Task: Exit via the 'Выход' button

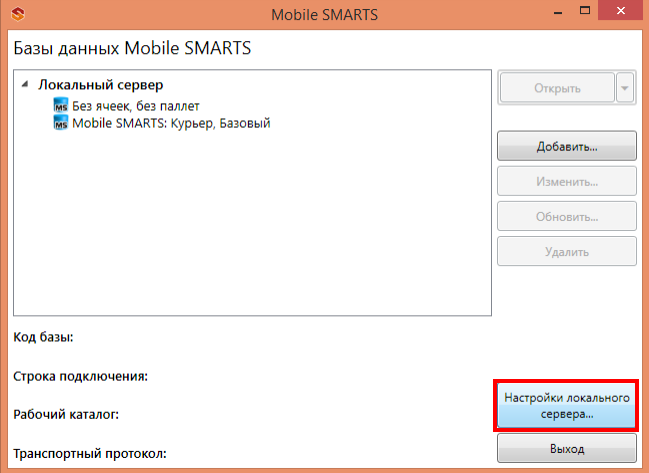Action: click(x=567, y=448)
